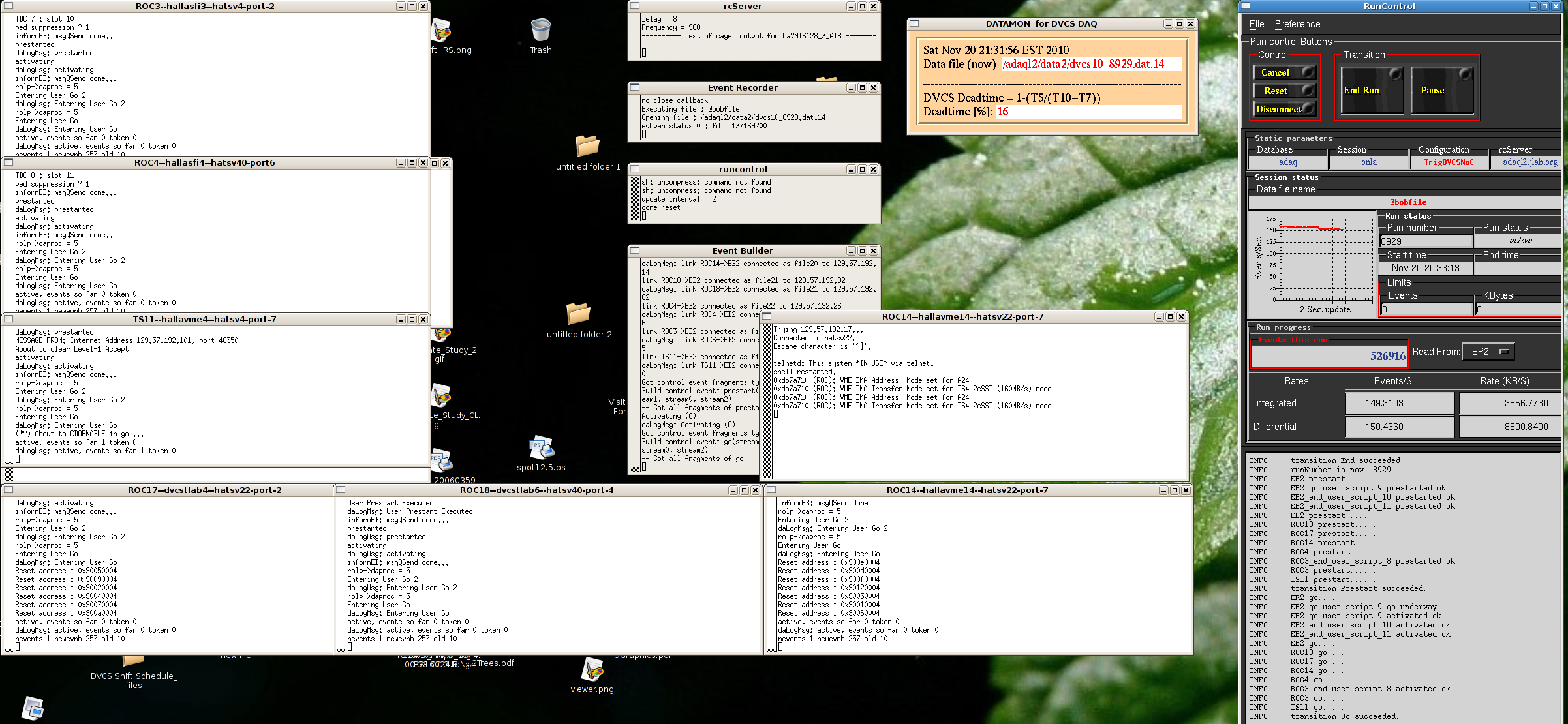1568x724 pixels.
Task: Open the window menu of ROC18 terminal
Action: 341,490
